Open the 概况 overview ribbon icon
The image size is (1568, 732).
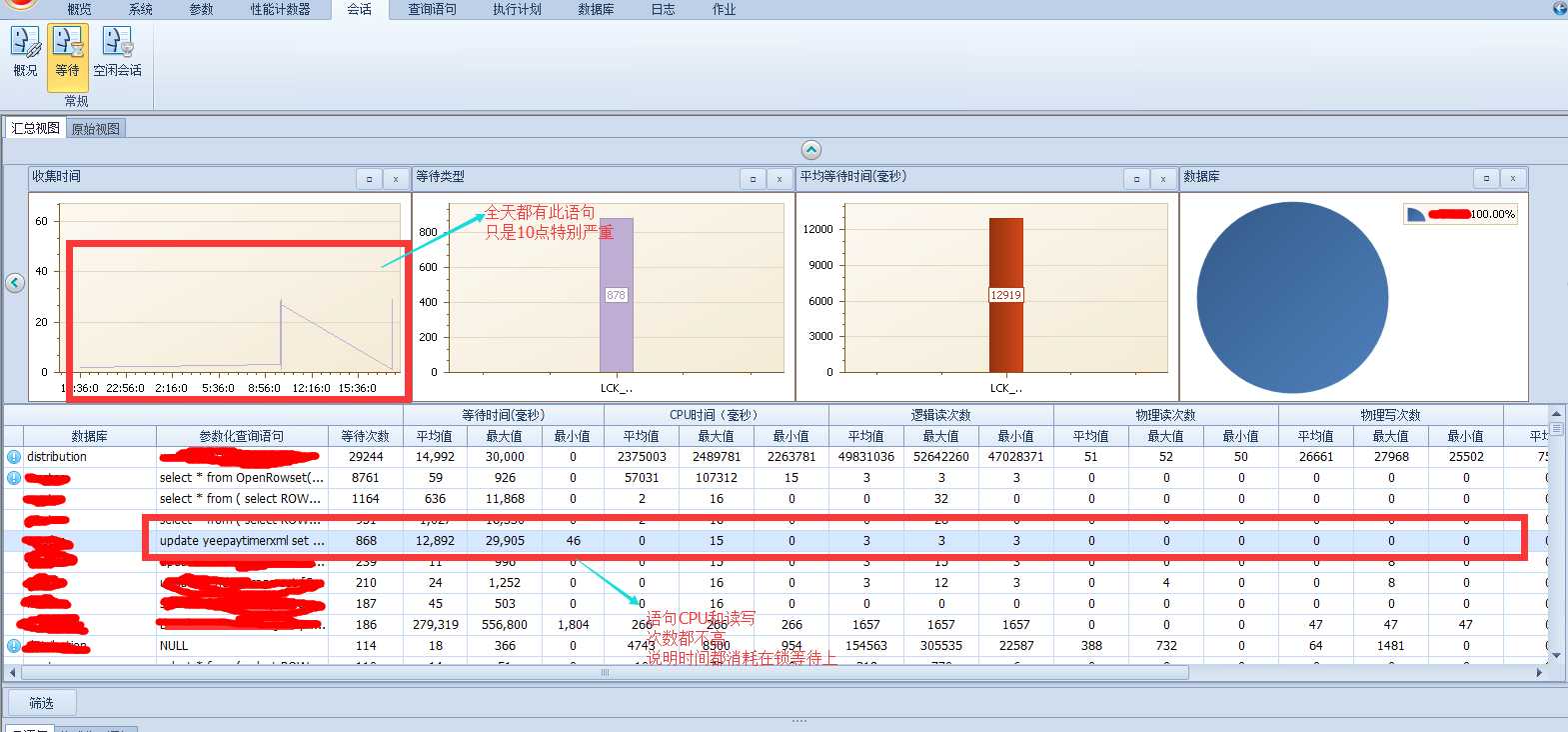[x=25, y=52]
